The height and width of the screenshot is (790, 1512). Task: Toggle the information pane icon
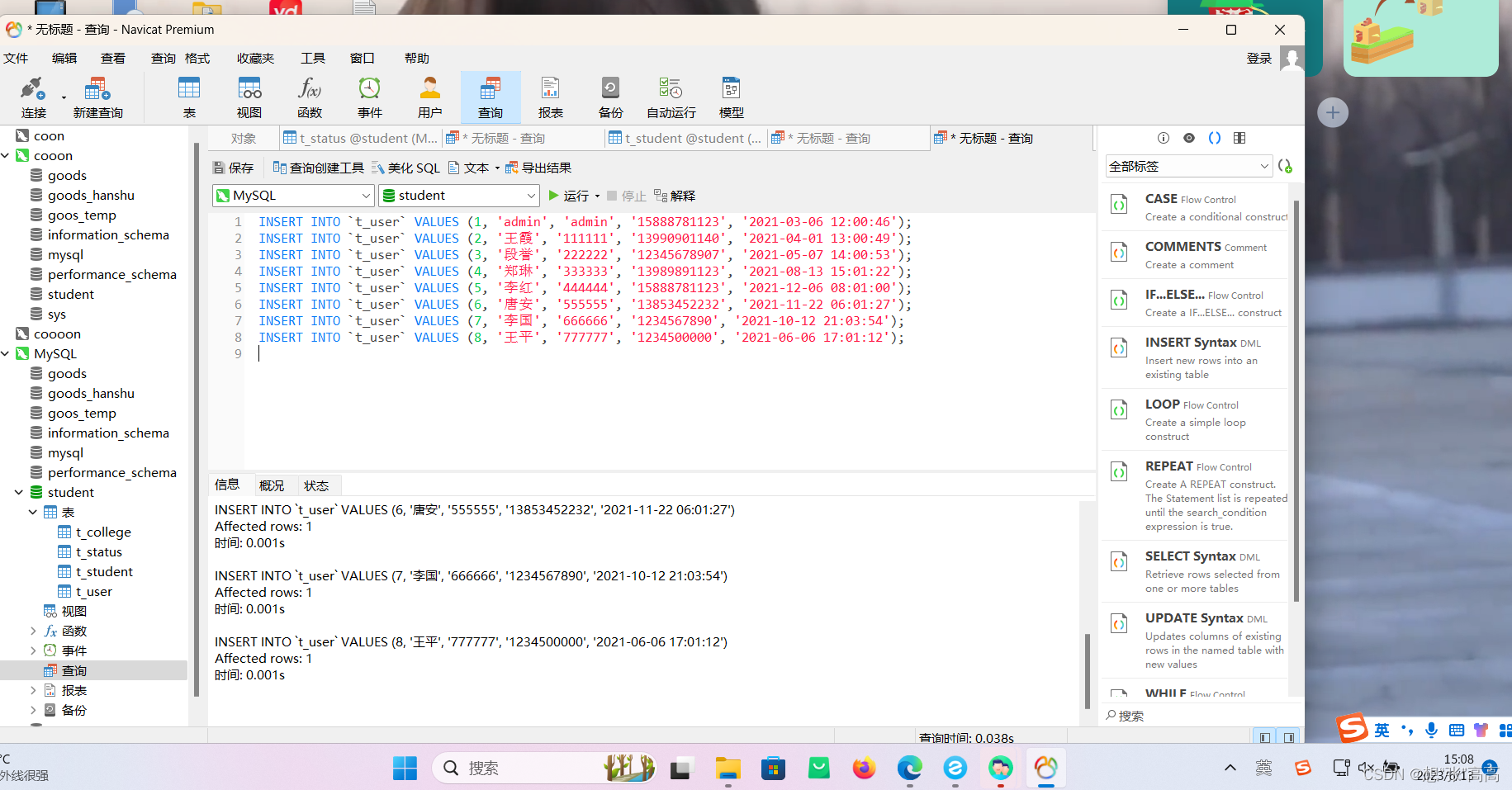(1163, 138)
